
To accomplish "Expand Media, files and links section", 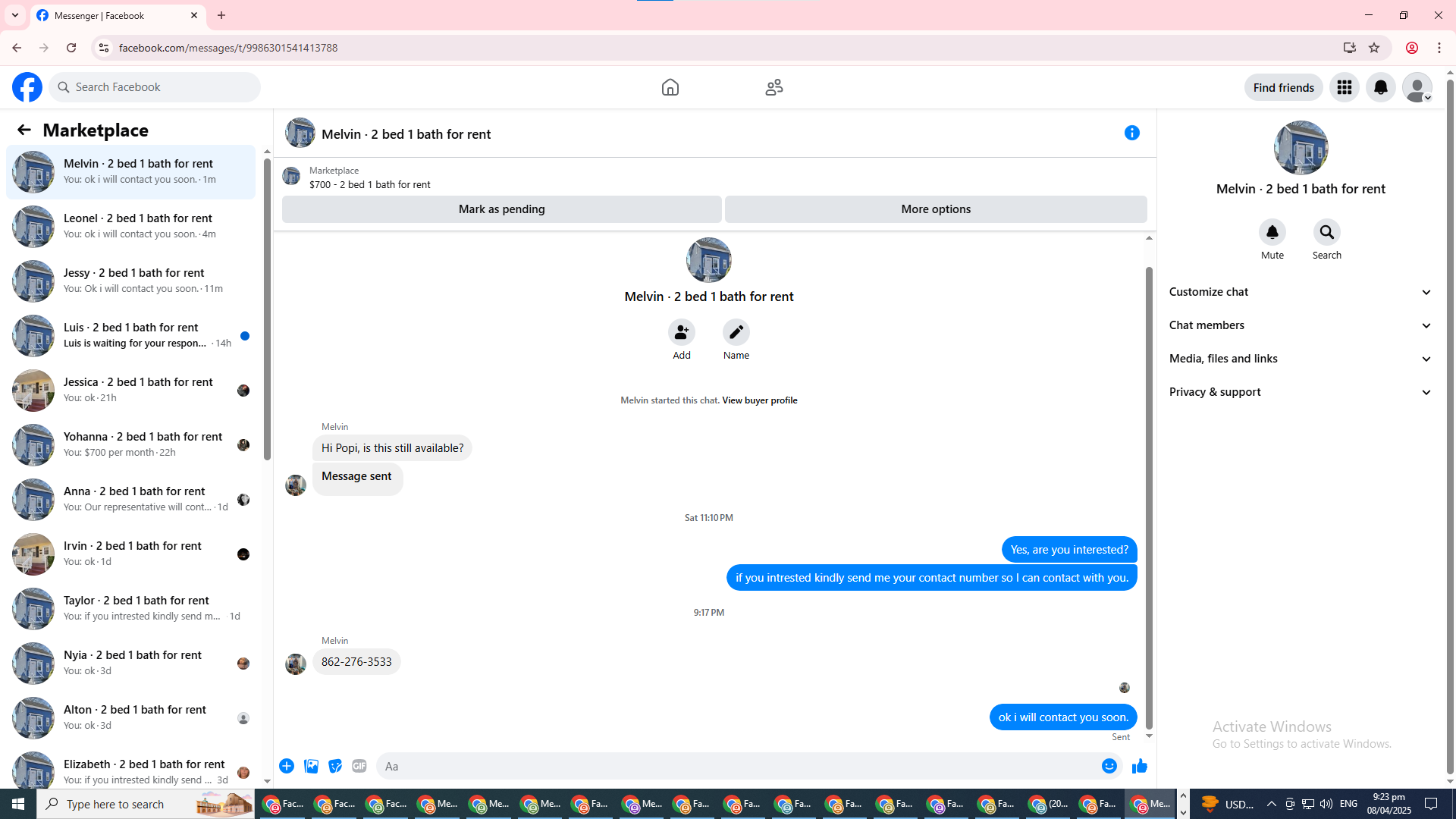I will click(x=1300, y=359).
